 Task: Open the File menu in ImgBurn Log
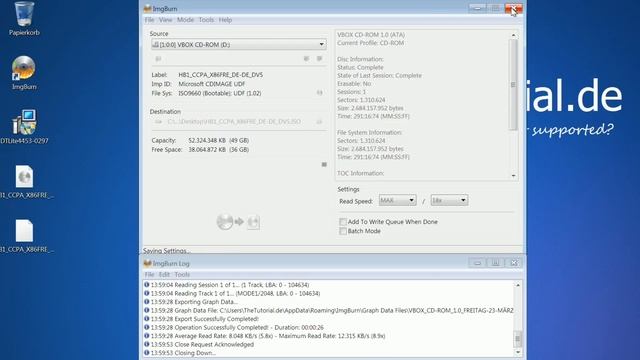[x=149, y=274]
